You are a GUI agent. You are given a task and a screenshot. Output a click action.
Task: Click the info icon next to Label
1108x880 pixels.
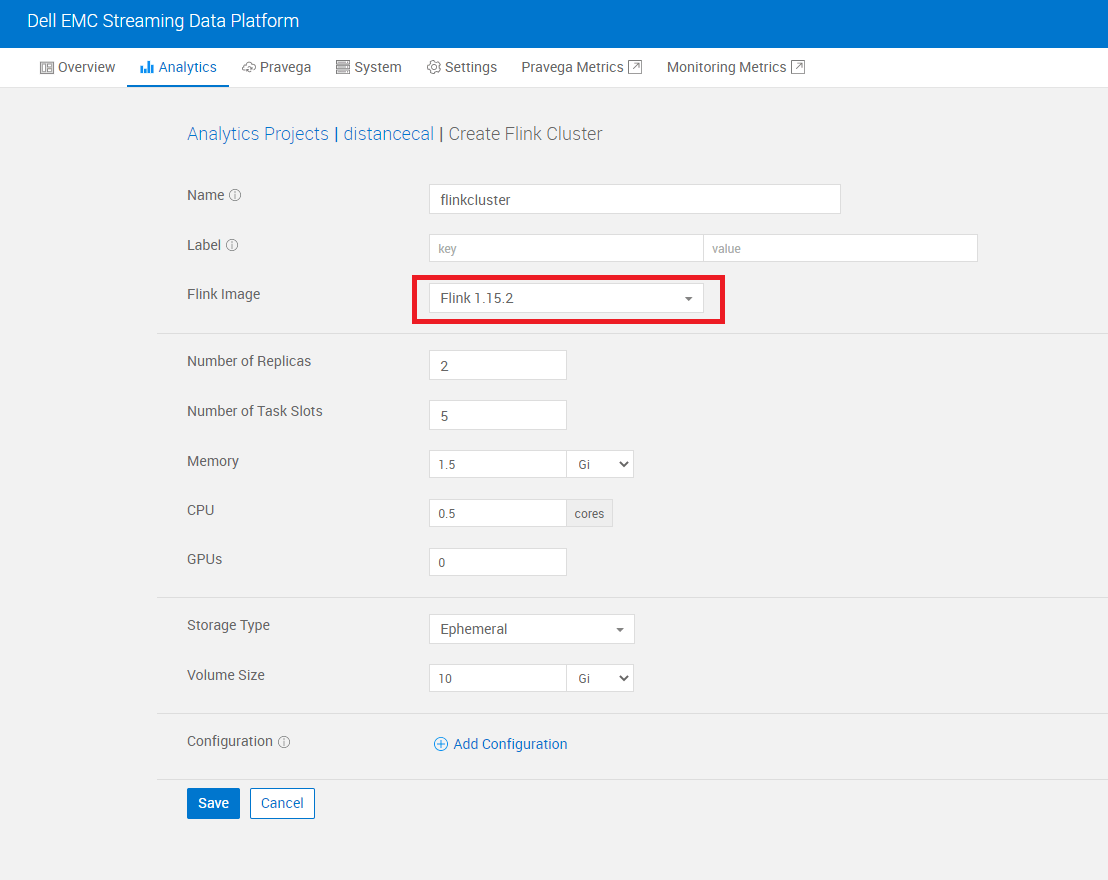[232, 244]
